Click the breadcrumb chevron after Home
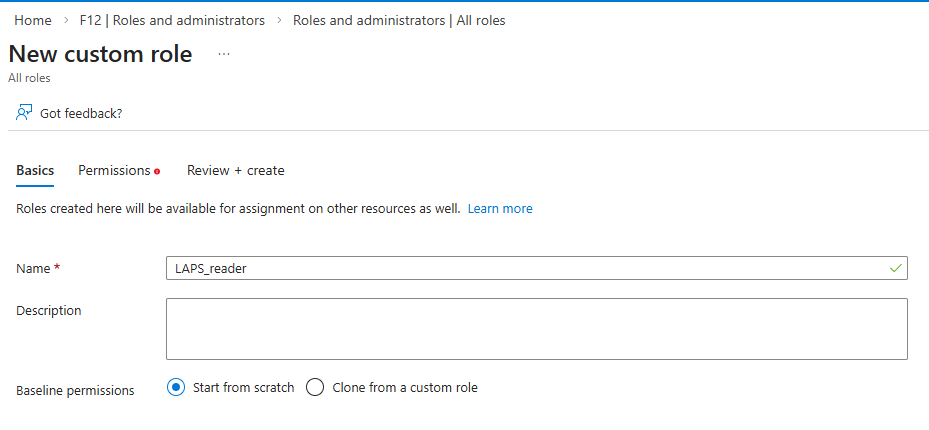The image size is (929, 430). (66, 20)
